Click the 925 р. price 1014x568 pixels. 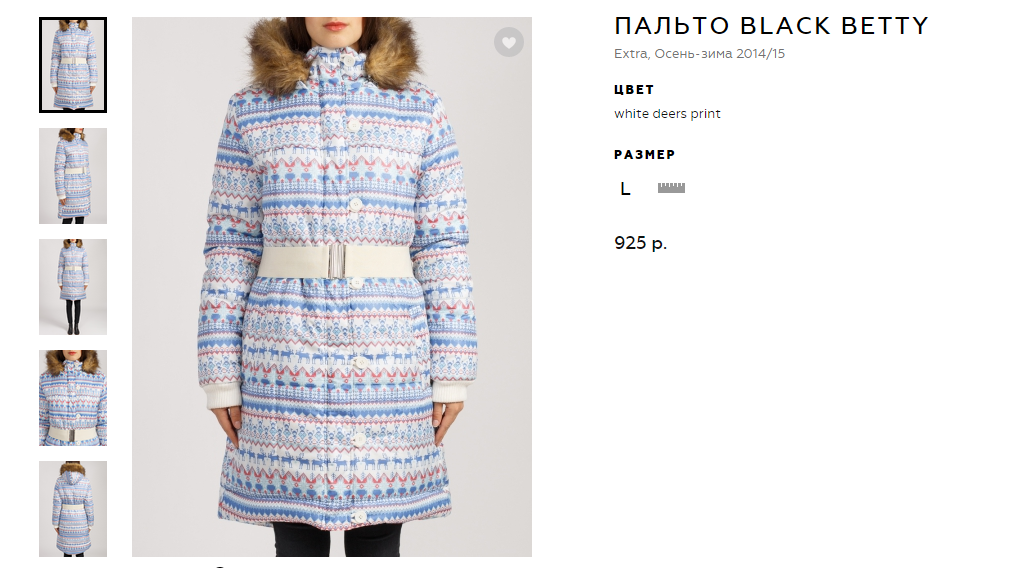click(640, 243)
